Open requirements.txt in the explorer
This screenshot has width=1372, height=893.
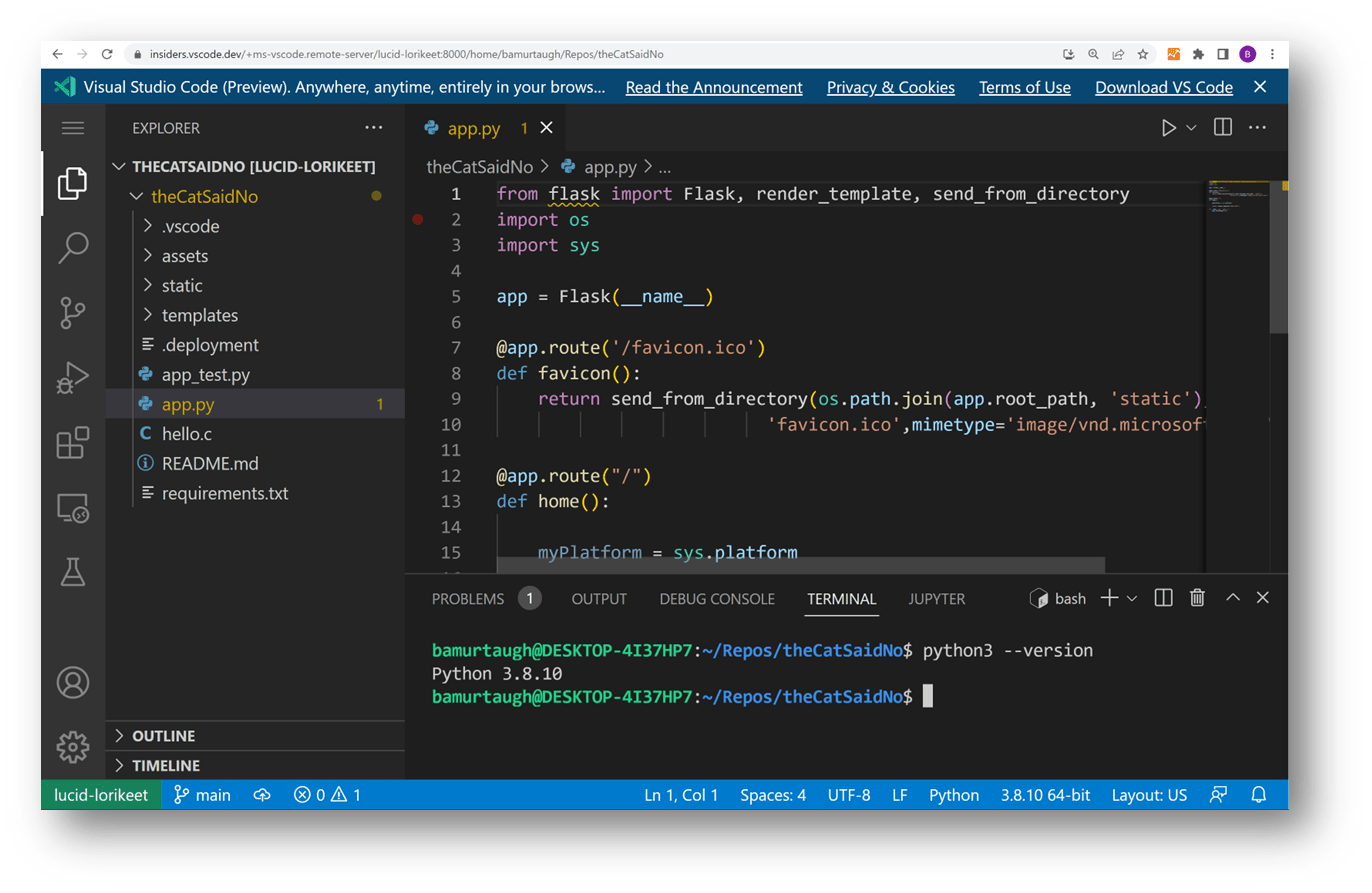pyautogui.click(x=255, y=493)
